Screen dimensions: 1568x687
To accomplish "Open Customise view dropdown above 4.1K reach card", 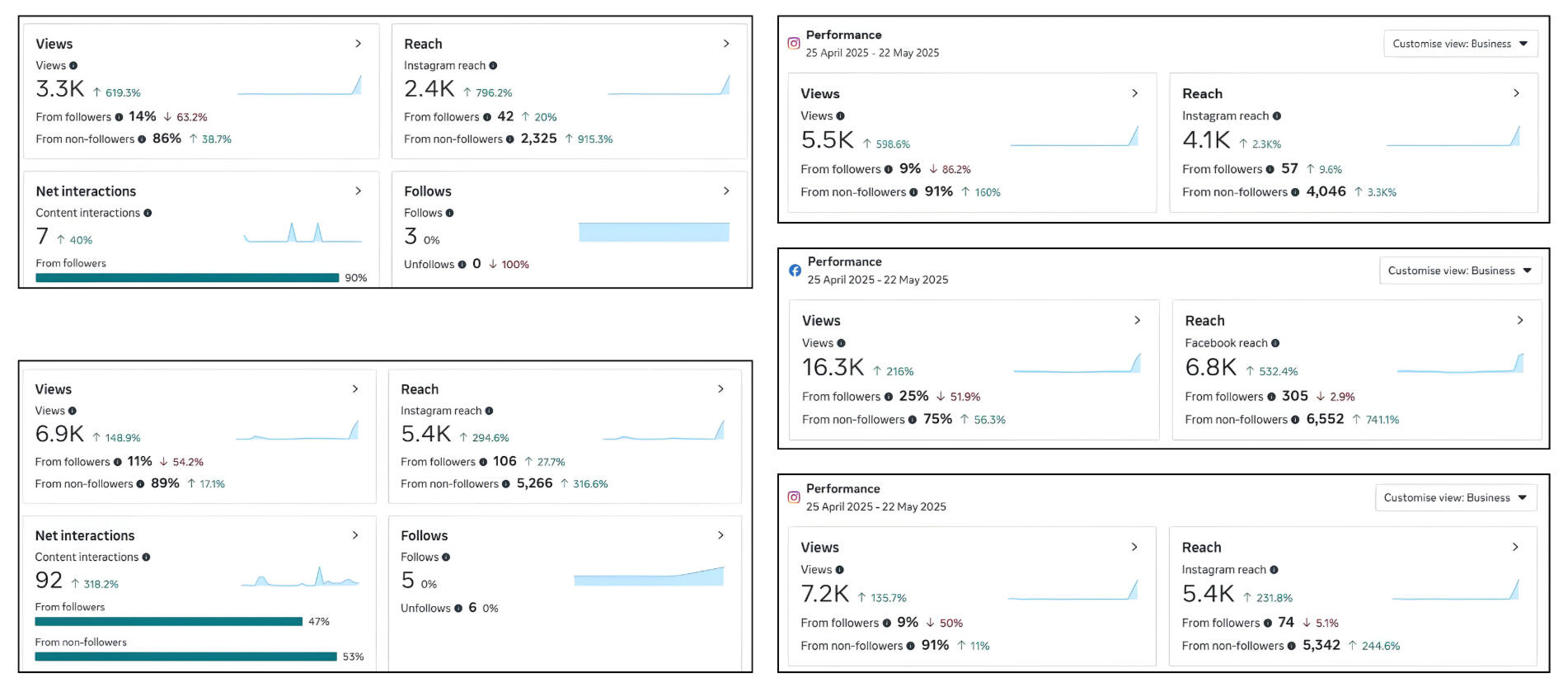I will (x=1460, y=44).
